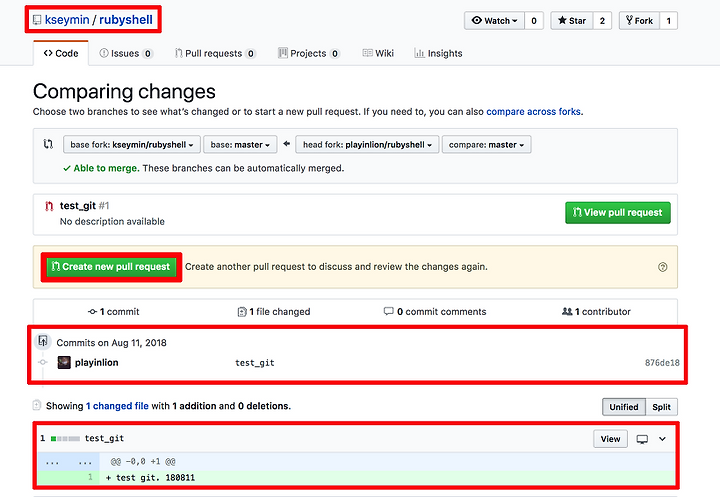Click the file diff icon beside Showing
The width and height of the screenshot is (720, 497).
click(x=37, y=405)
